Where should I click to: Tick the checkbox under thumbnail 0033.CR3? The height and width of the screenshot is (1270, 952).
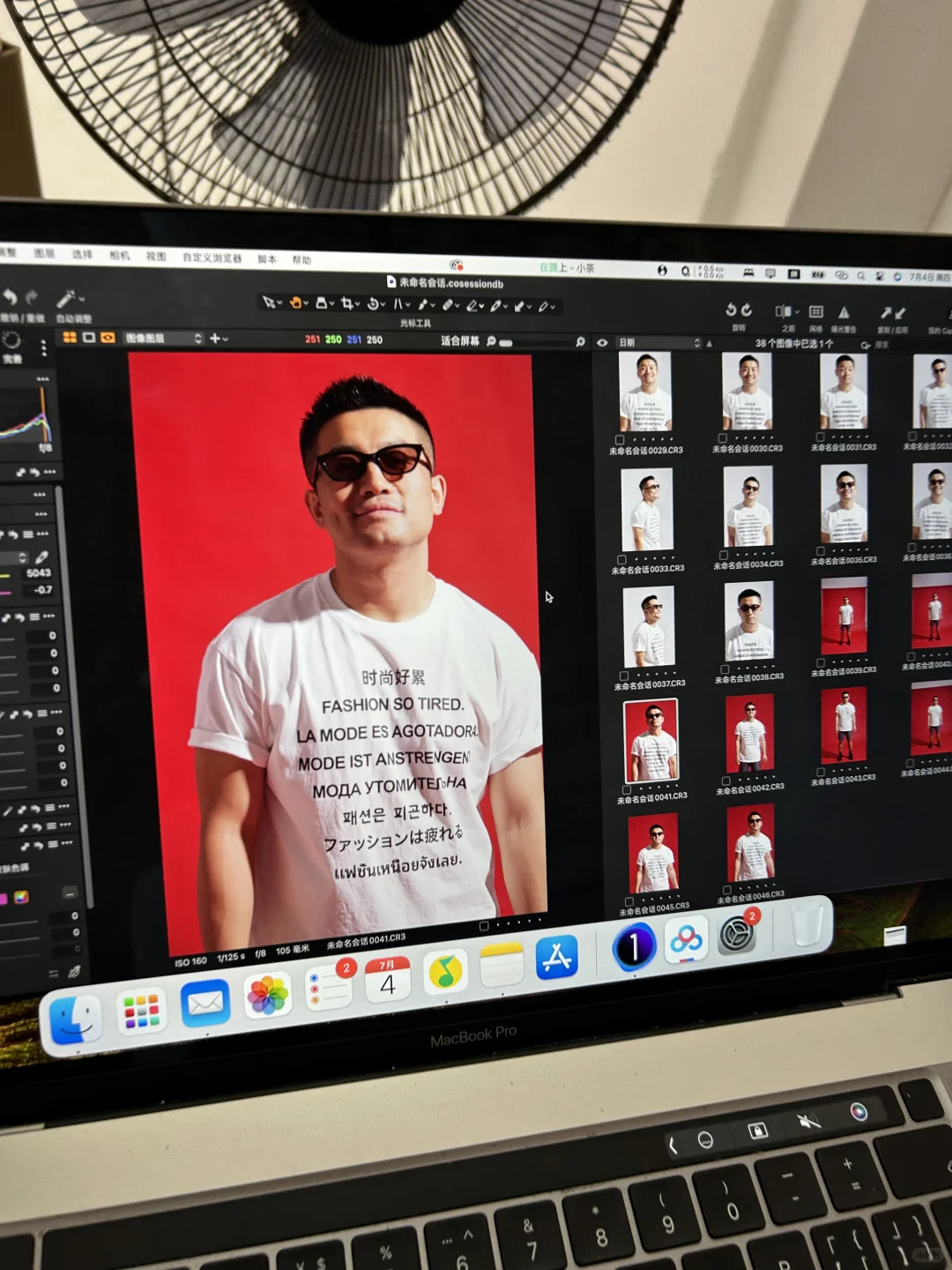[621, 559]
